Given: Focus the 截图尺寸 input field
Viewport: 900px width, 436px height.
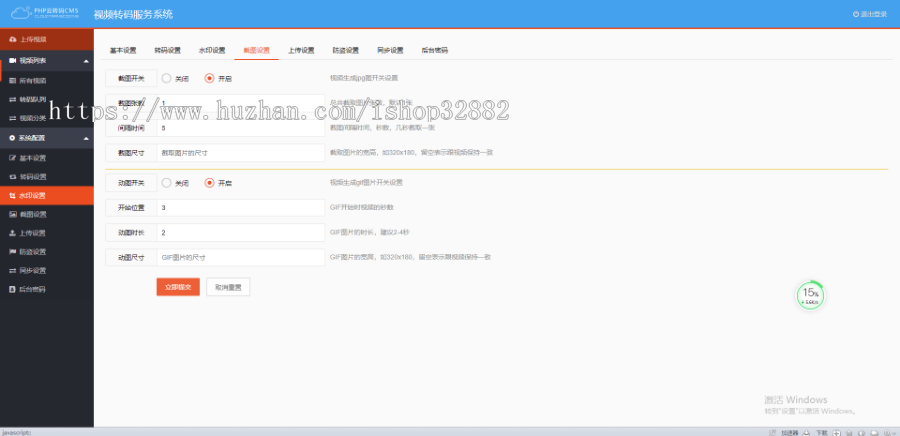Looking at the screenshot, I should coord(240,153).
